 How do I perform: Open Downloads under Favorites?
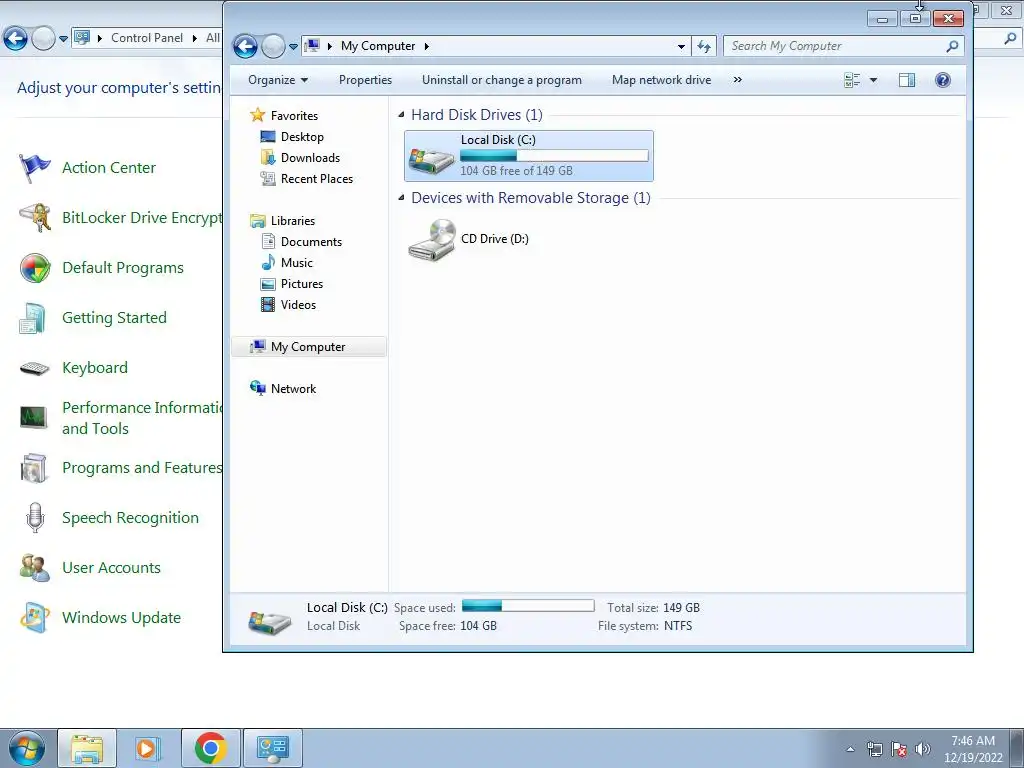click(310, 157)
